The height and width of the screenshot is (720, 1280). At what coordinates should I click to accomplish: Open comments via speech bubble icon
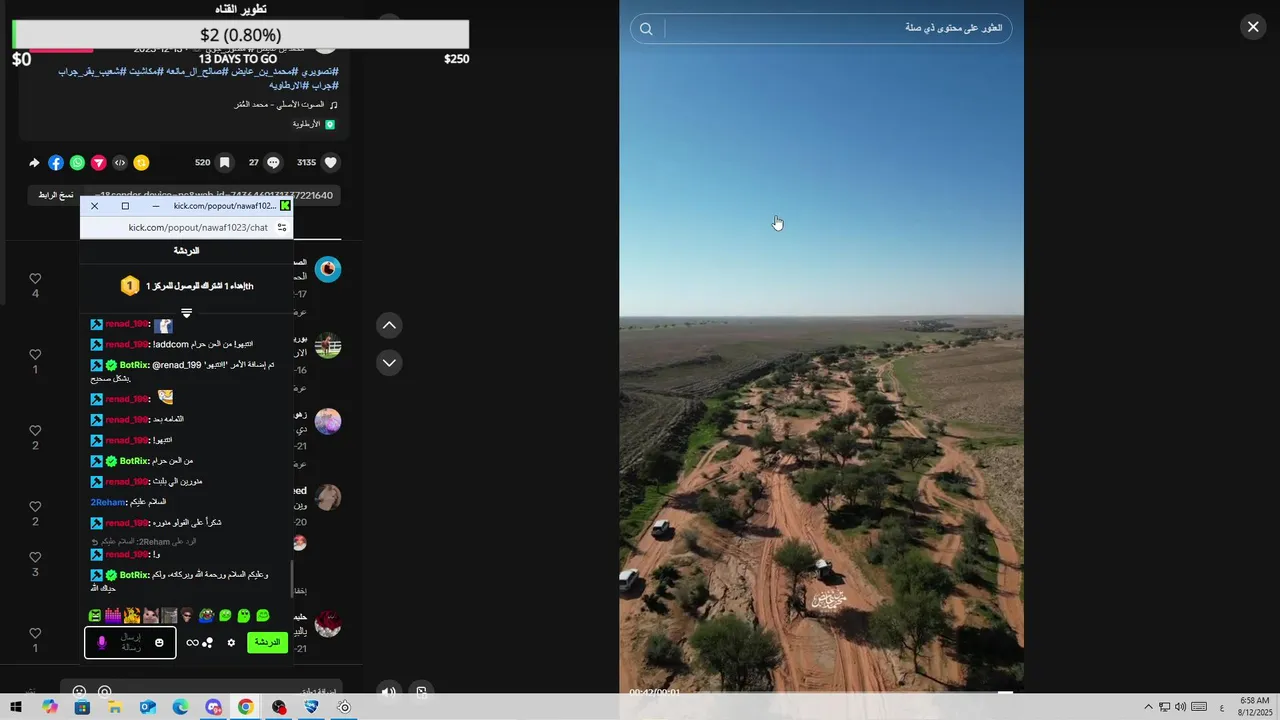(x=273, y=162)
